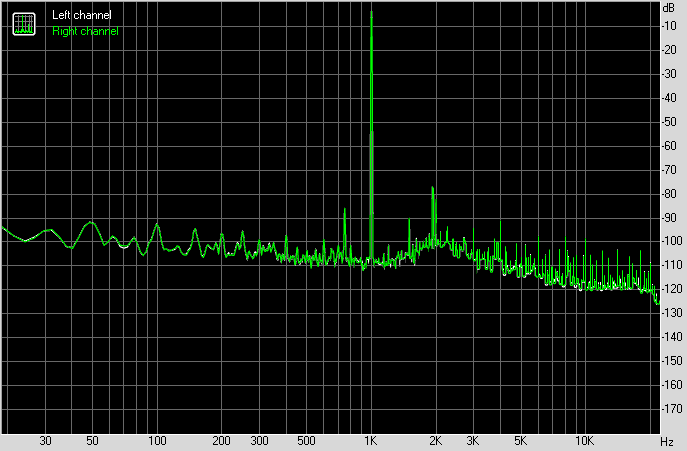Image resolution: width=687 pixels, height=451 pixels.
Task: Click the Hz unit label
Action: coord(667,441)
